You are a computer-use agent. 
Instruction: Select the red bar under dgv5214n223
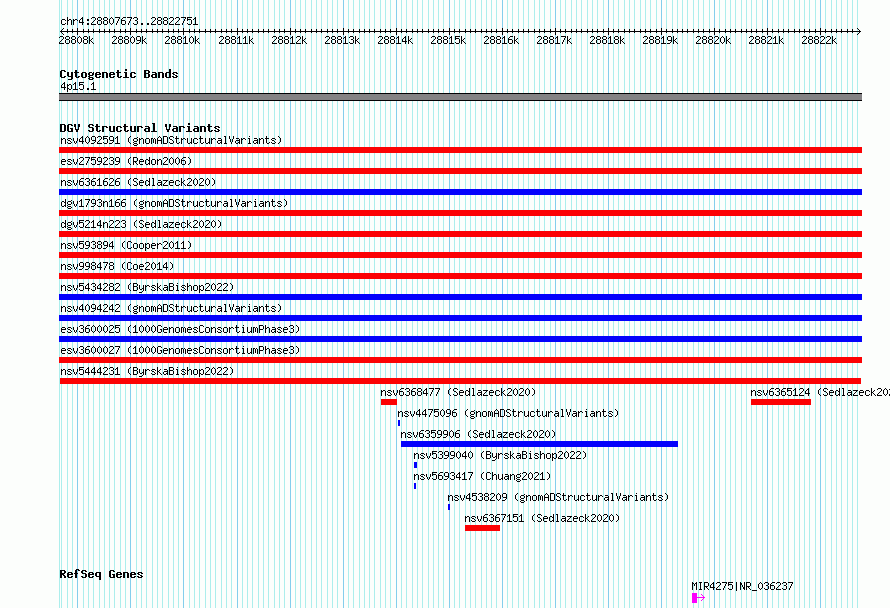click(x=460, y=234)
